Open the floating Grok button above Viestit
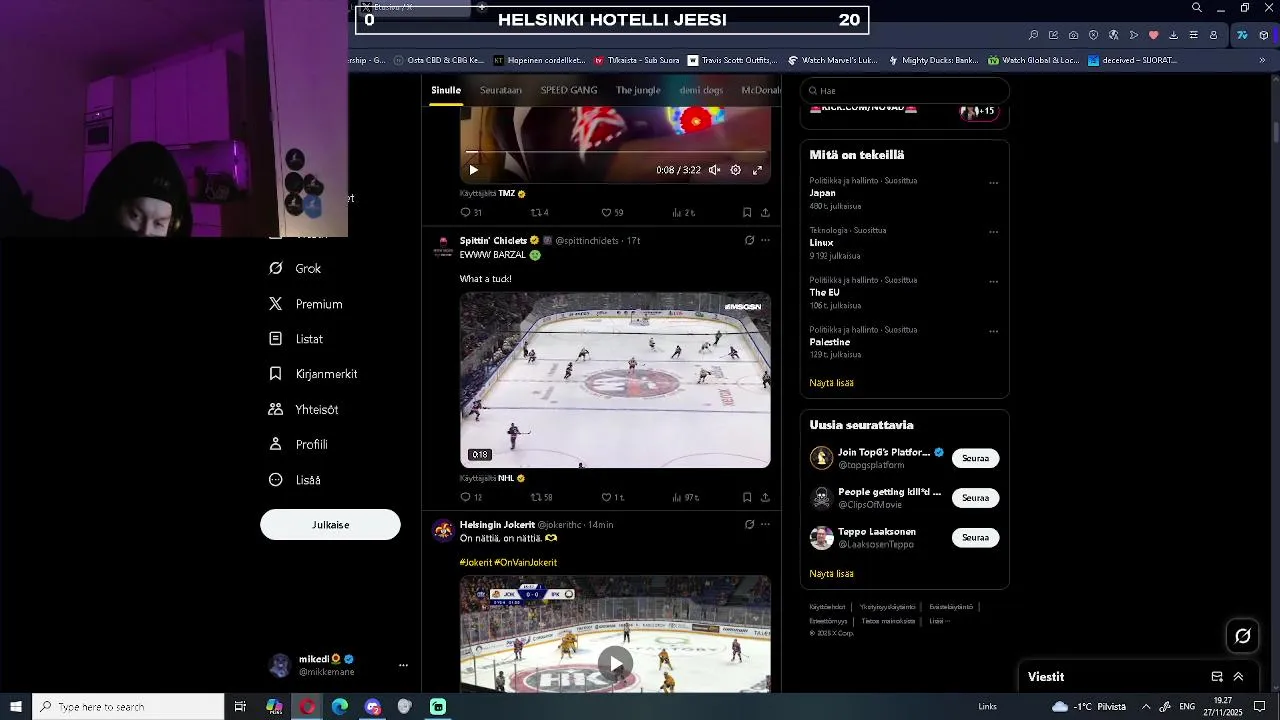1280x720 pixels. (x=1243, y=636)
